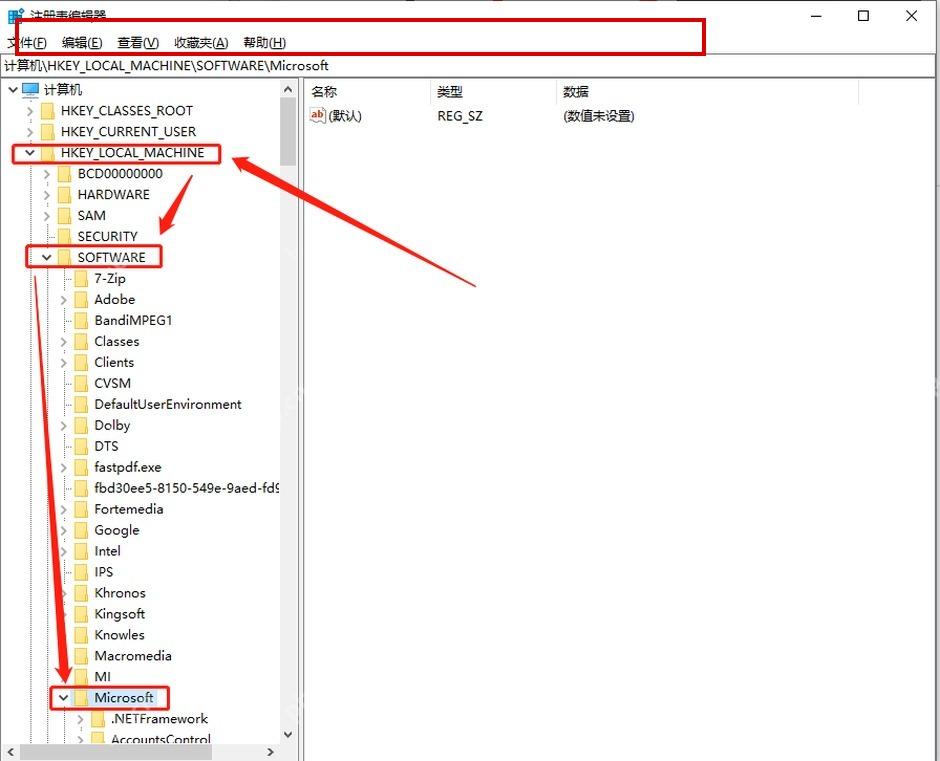Viewport: 940px width, 761px height.
Task: Expand the Adobe key
Action: point(64,299)
